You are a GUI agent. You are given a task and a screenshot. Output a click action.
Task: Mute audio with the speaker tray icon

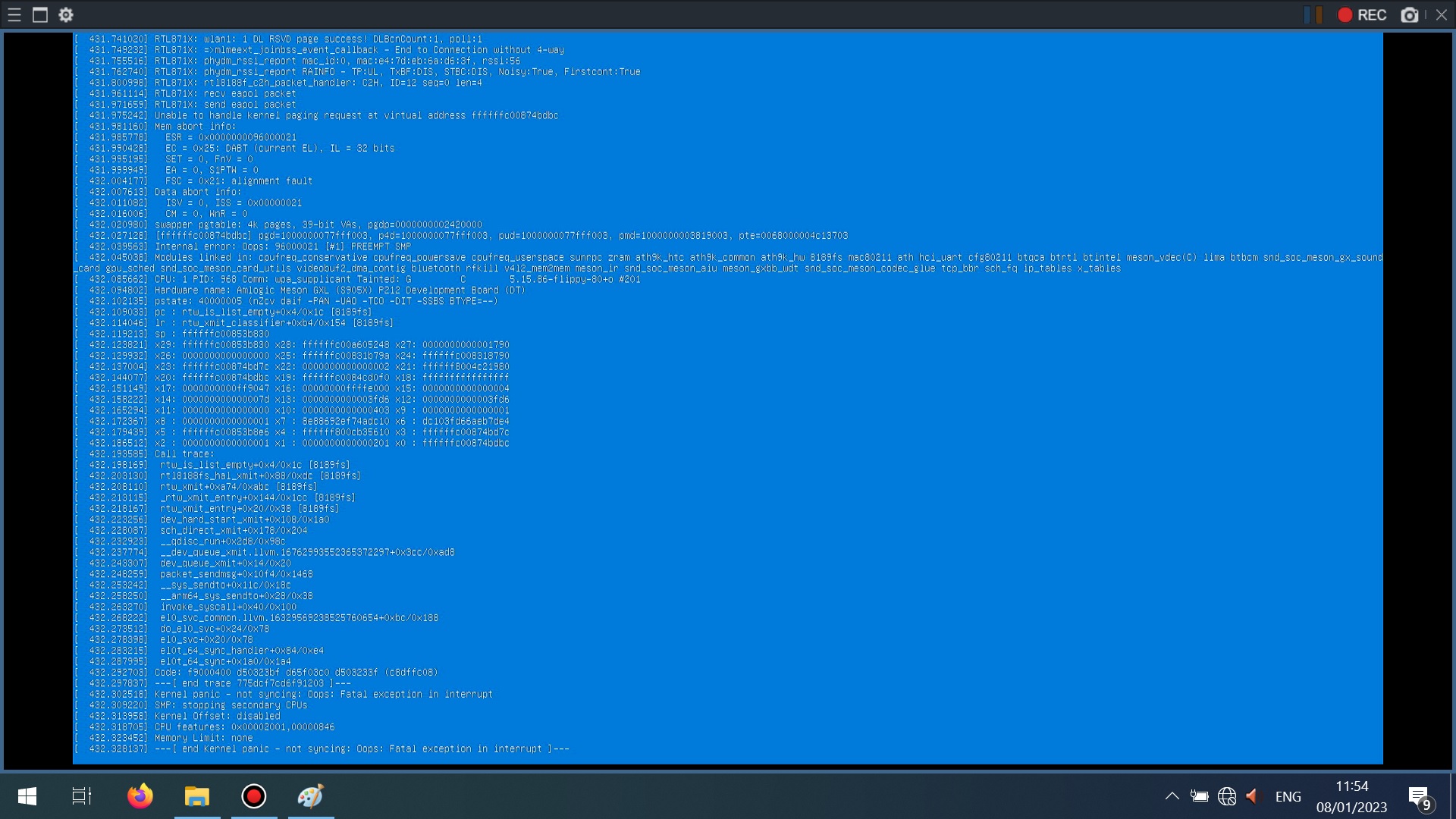click(x=1251, y=796)
